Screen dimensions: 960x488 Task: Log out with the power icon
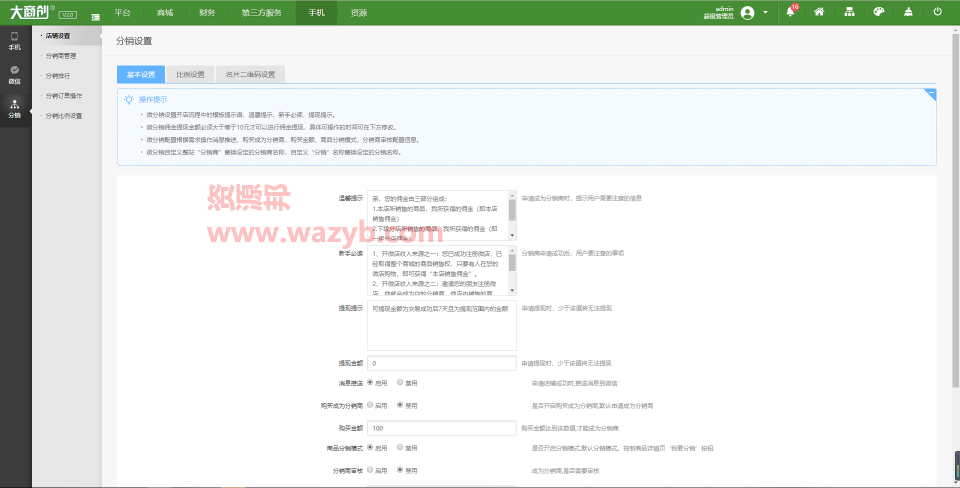(937, 12)
